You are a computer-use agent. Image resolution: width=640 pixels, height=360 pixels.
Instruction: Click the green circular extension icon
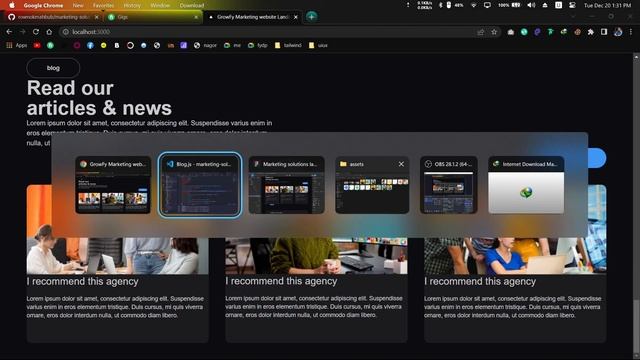tap(524, 32)
